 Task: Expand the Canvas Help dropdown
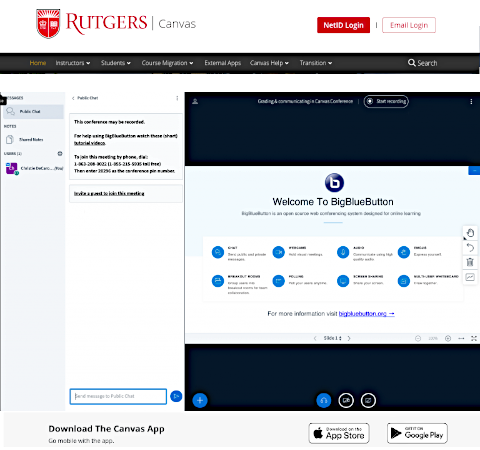pyautogui.click(x=269, y=63)
